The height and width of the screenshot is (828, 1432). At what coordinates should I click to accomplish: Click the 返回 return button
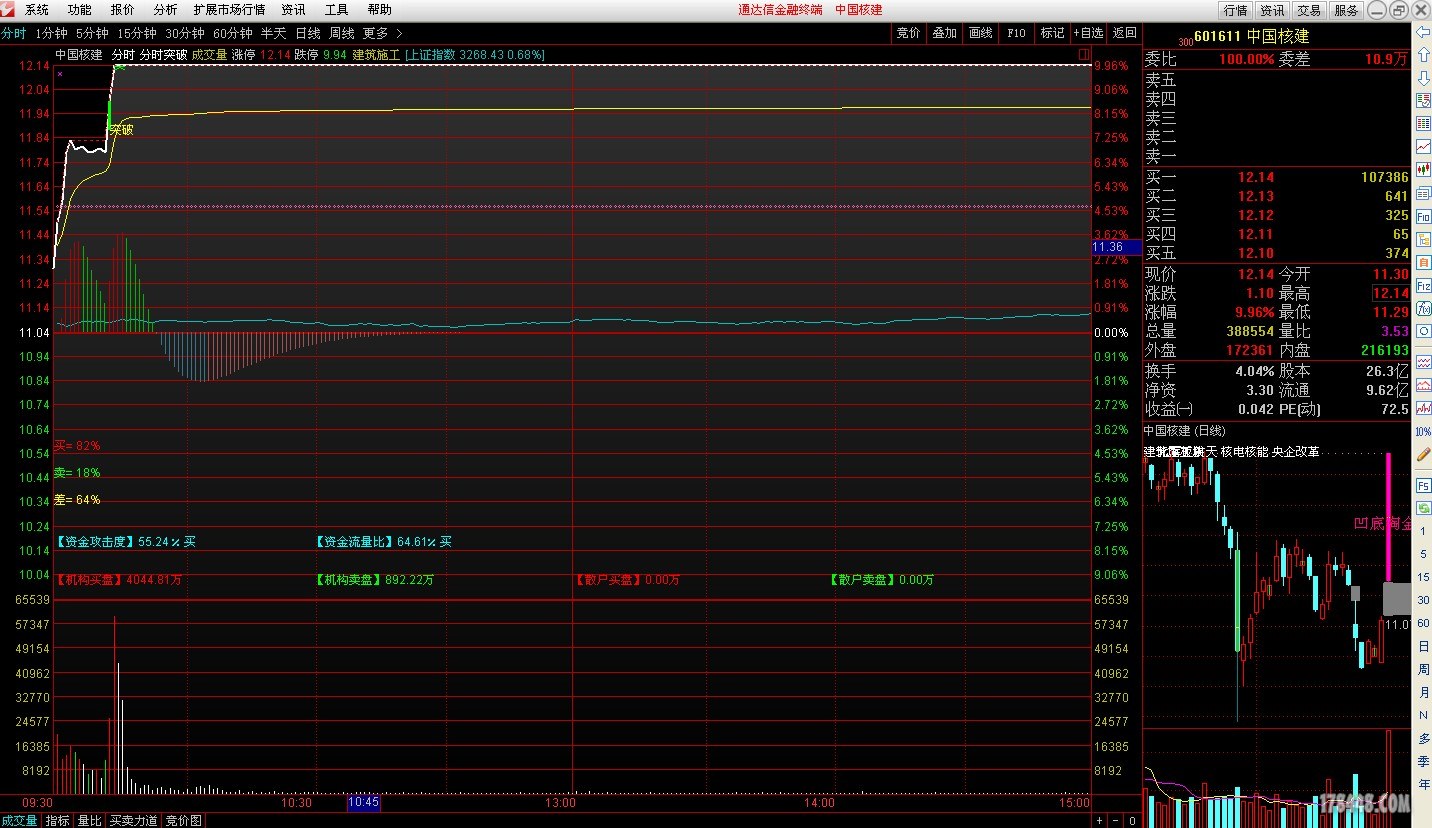click(x=1124, y=33)
